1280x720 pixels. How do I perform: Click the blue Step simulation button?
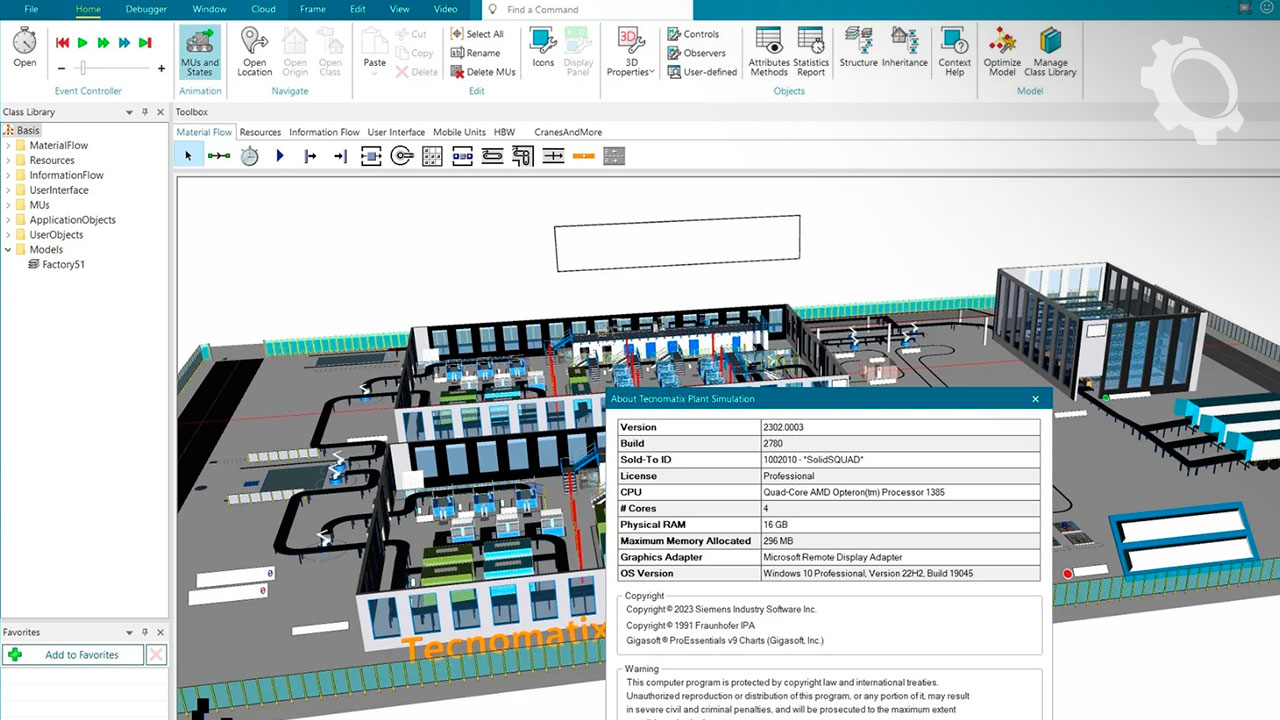(x=124, y=43)
